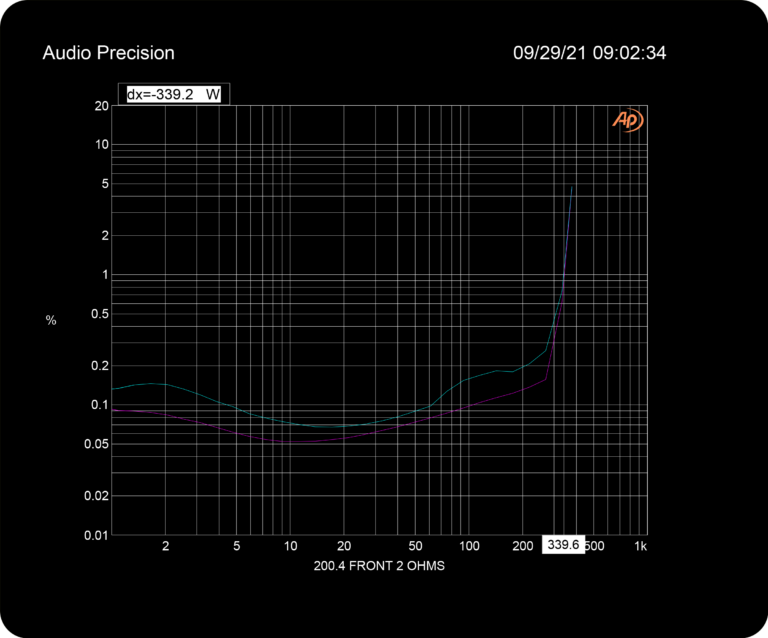Click the 0.01 label at Y-axis bottom
Image resolution: width=768 pixels, height=638 pixels.
pyautogui.click(x=96, y=535)
